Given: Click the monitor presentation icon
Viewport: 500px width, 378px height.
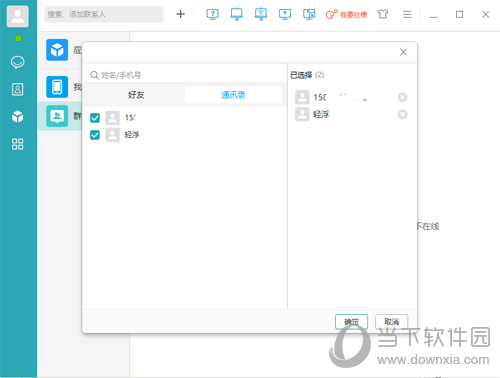Looking at the screenshot, I should point(261,14).
